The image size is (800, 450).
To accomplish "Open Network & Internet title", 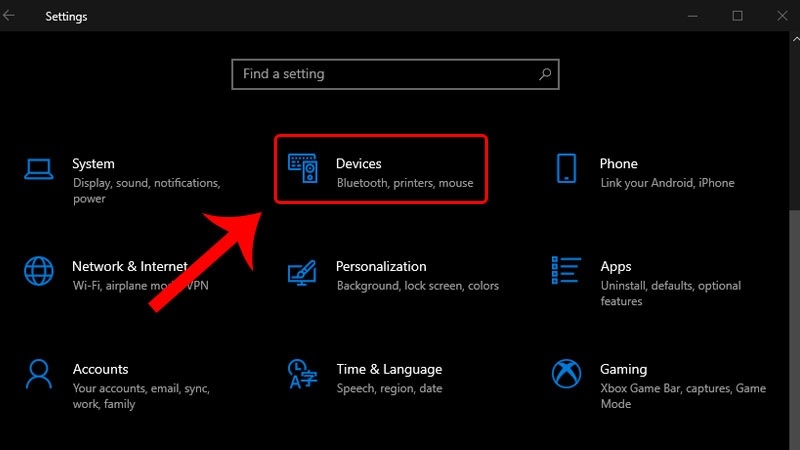I will pyautogui.click(x=130, y=266).
